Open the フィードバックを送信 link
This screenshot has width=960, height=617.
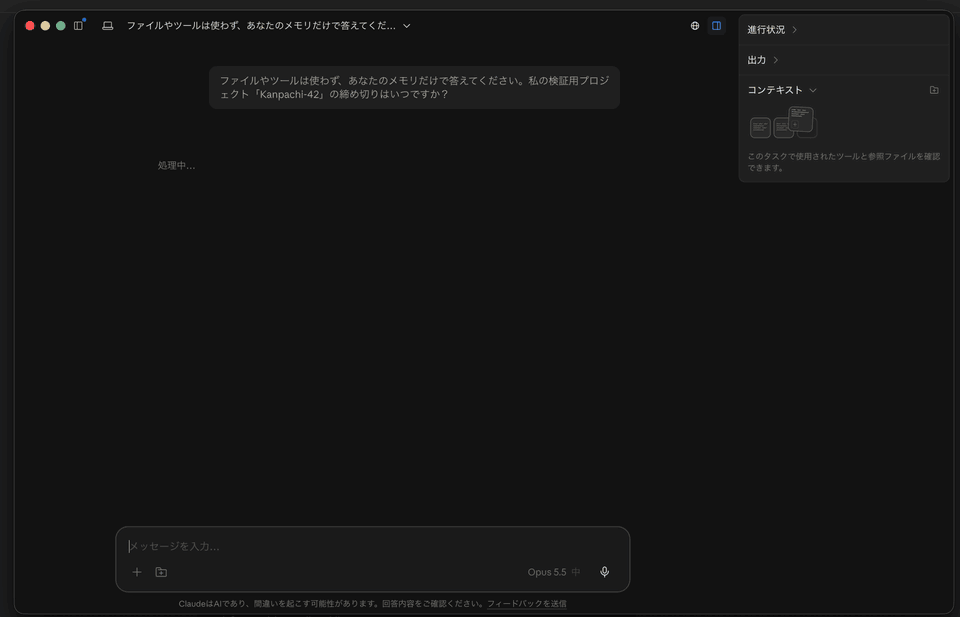point(527,604)
